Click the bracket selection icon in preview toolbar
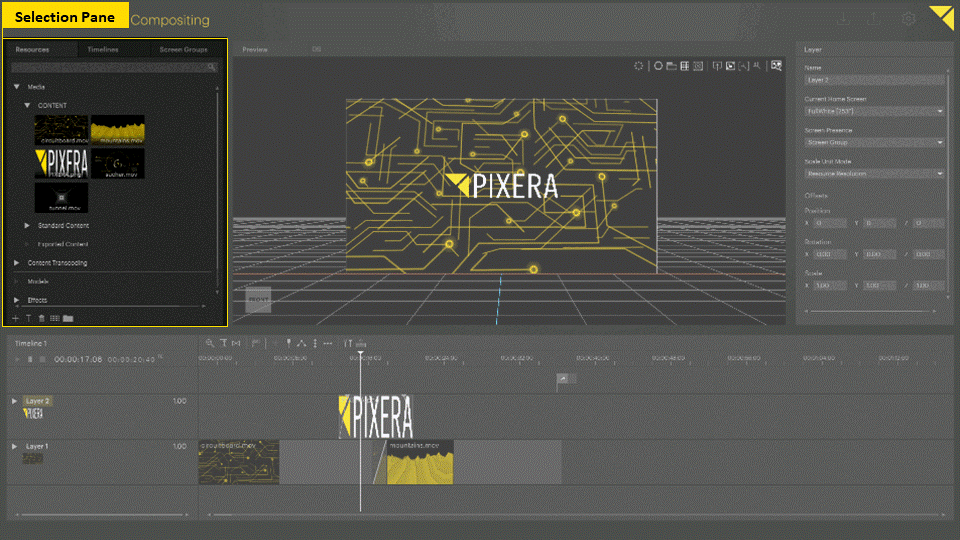Image resolution: width=960 pixels, height=540 pixels. [744, 66]
